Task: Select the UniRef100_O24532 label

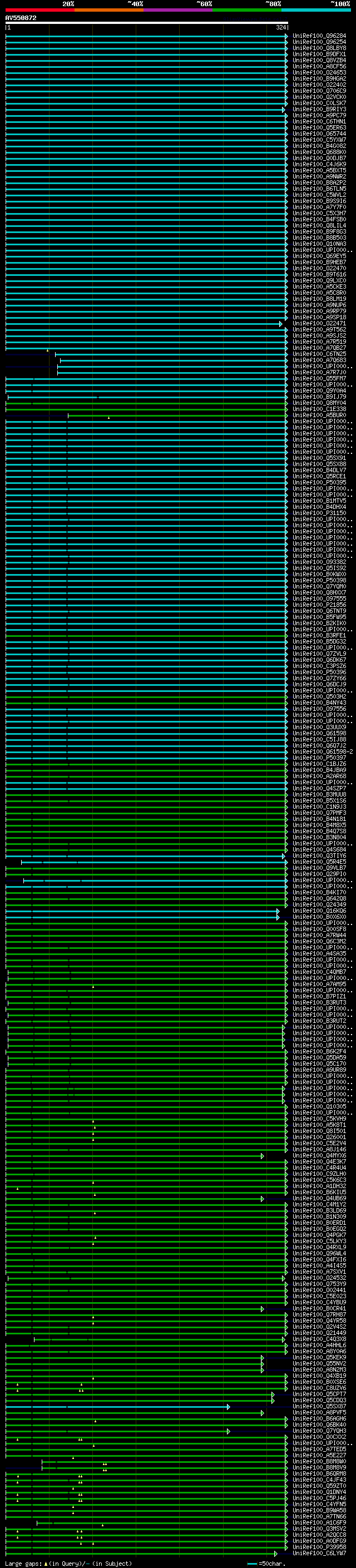Action: tap(319, 1278)
